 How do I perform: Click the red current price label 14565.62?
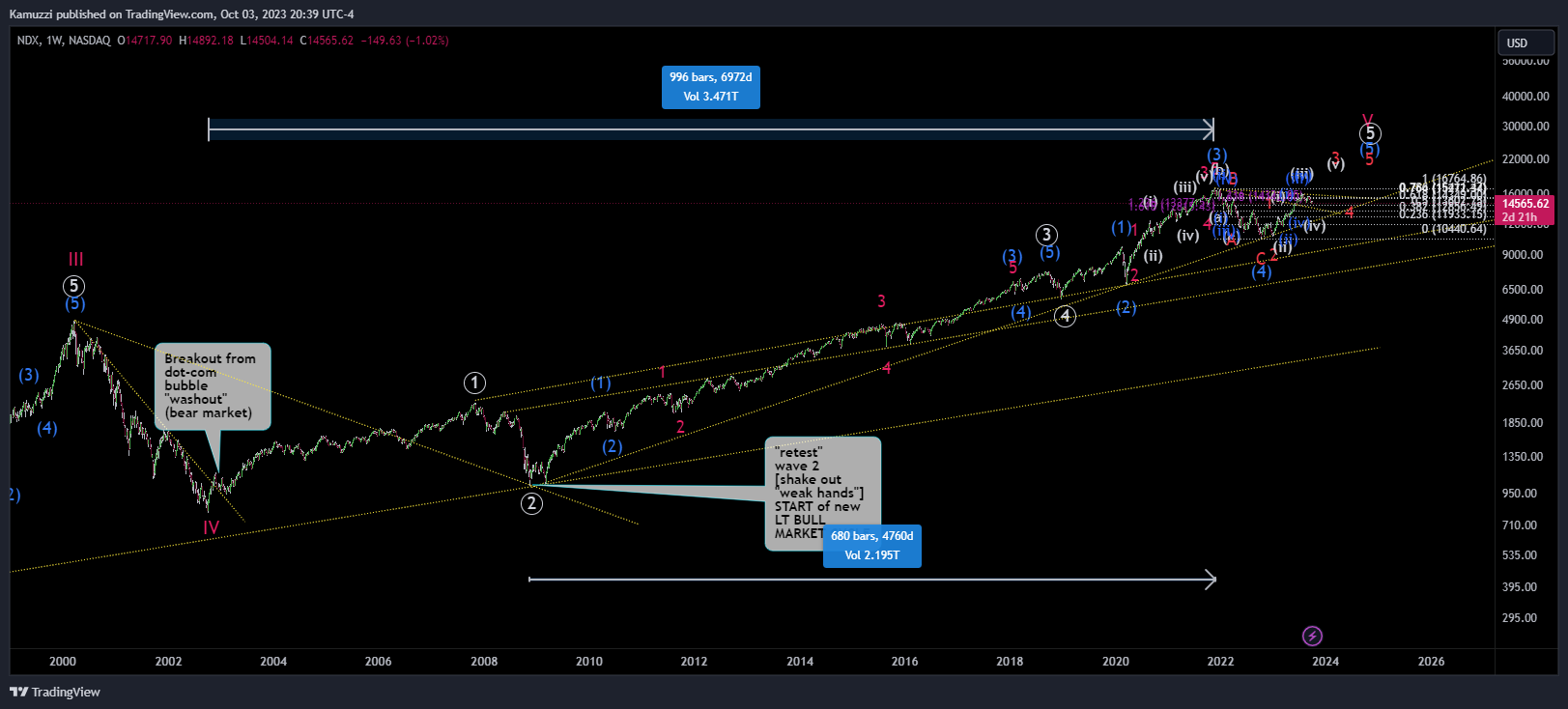point(1525,204)
